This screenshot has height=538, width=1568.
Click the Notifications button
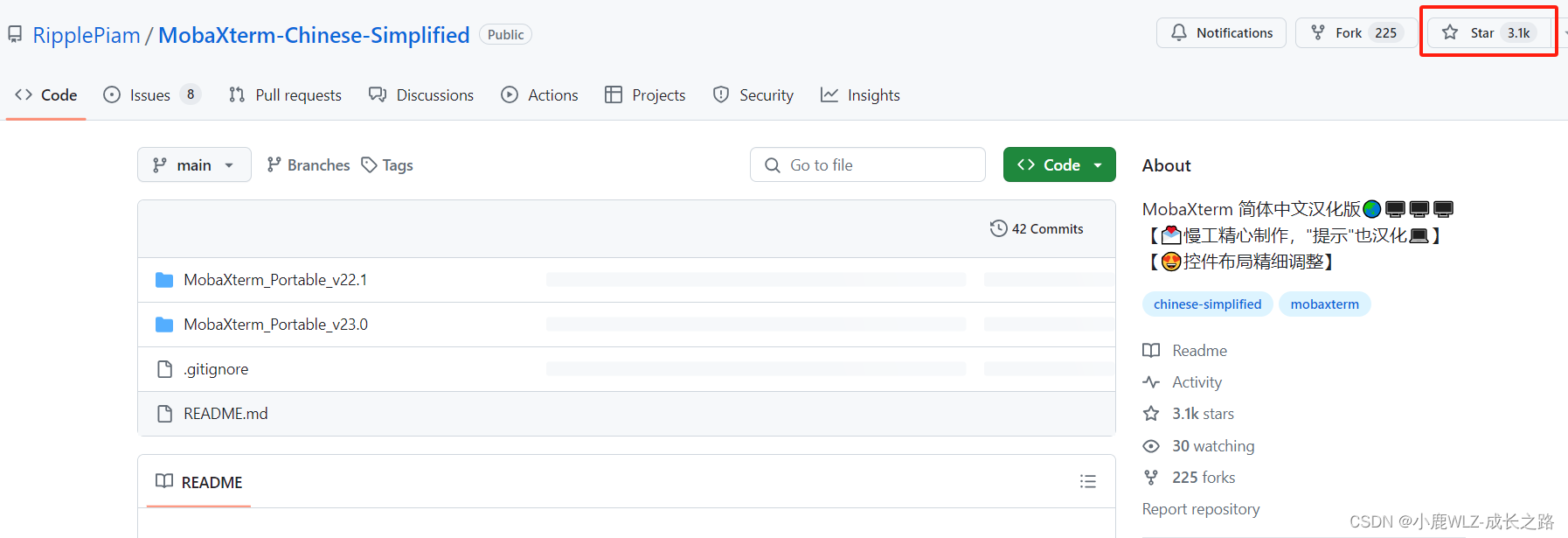coord(1221,32)
